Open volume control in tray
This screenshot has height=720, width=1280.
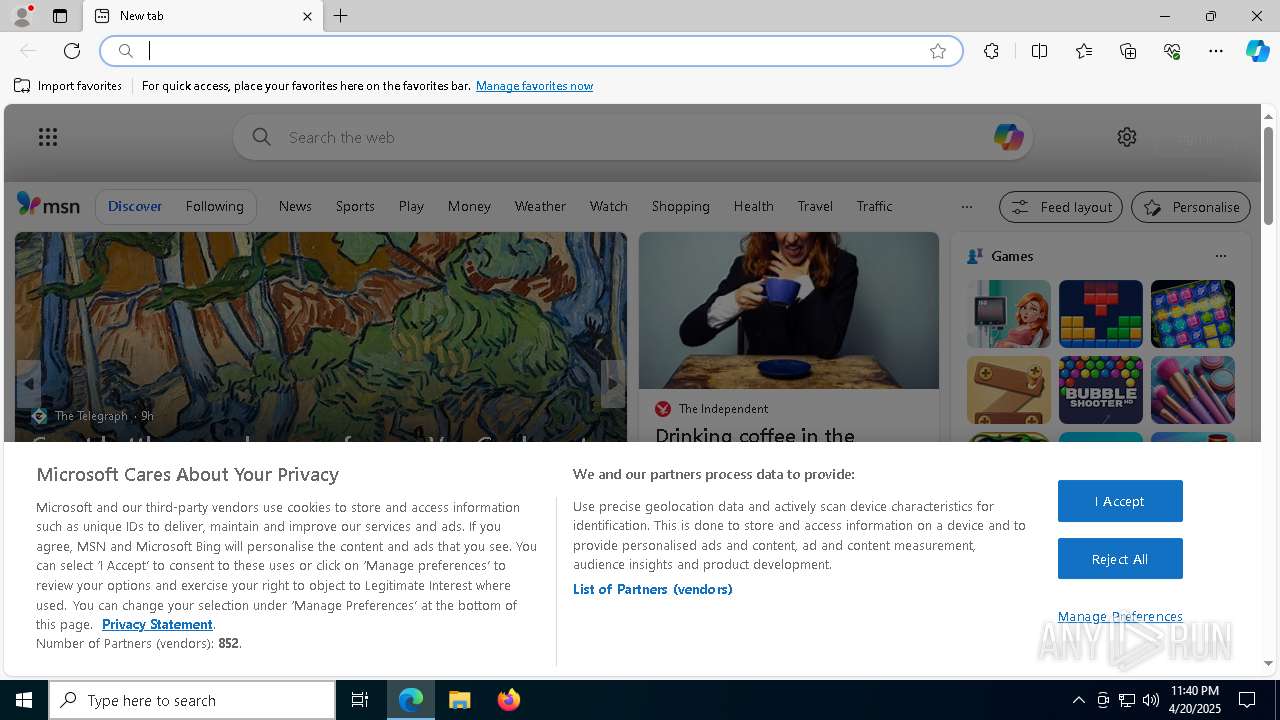click(x=1151, y=700)
